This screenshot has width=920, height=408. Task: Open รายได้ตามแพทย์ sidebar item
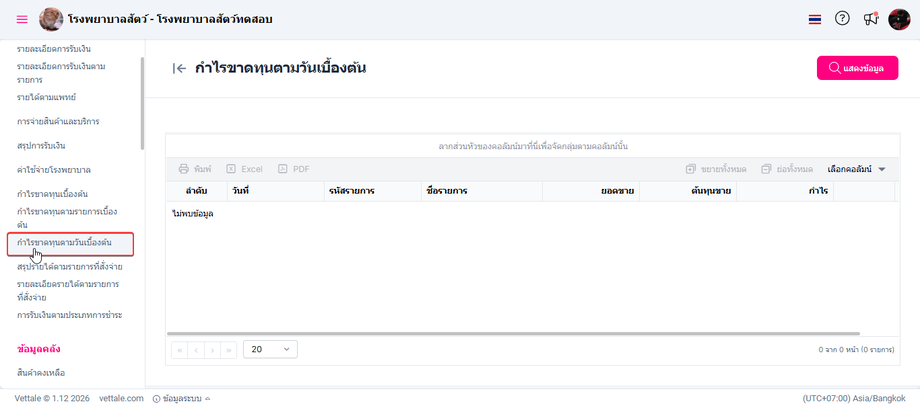[46, 97]
